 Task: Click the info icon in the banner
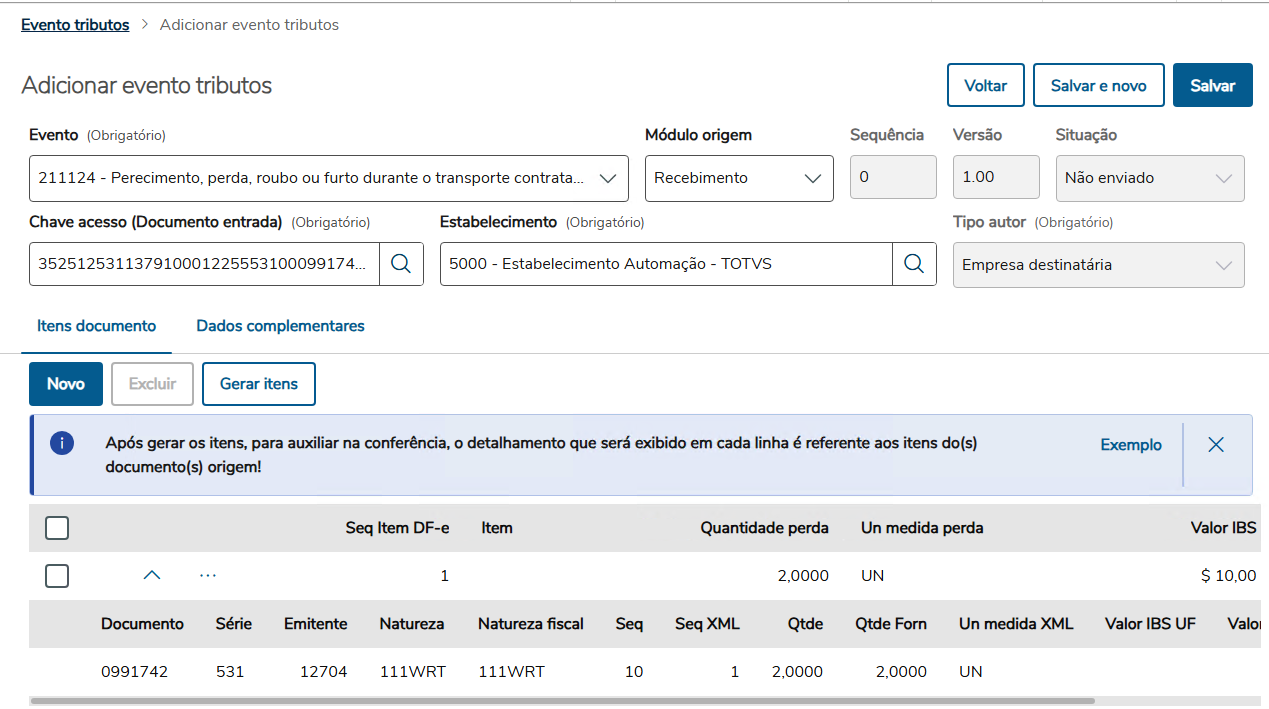coord(62,444)
